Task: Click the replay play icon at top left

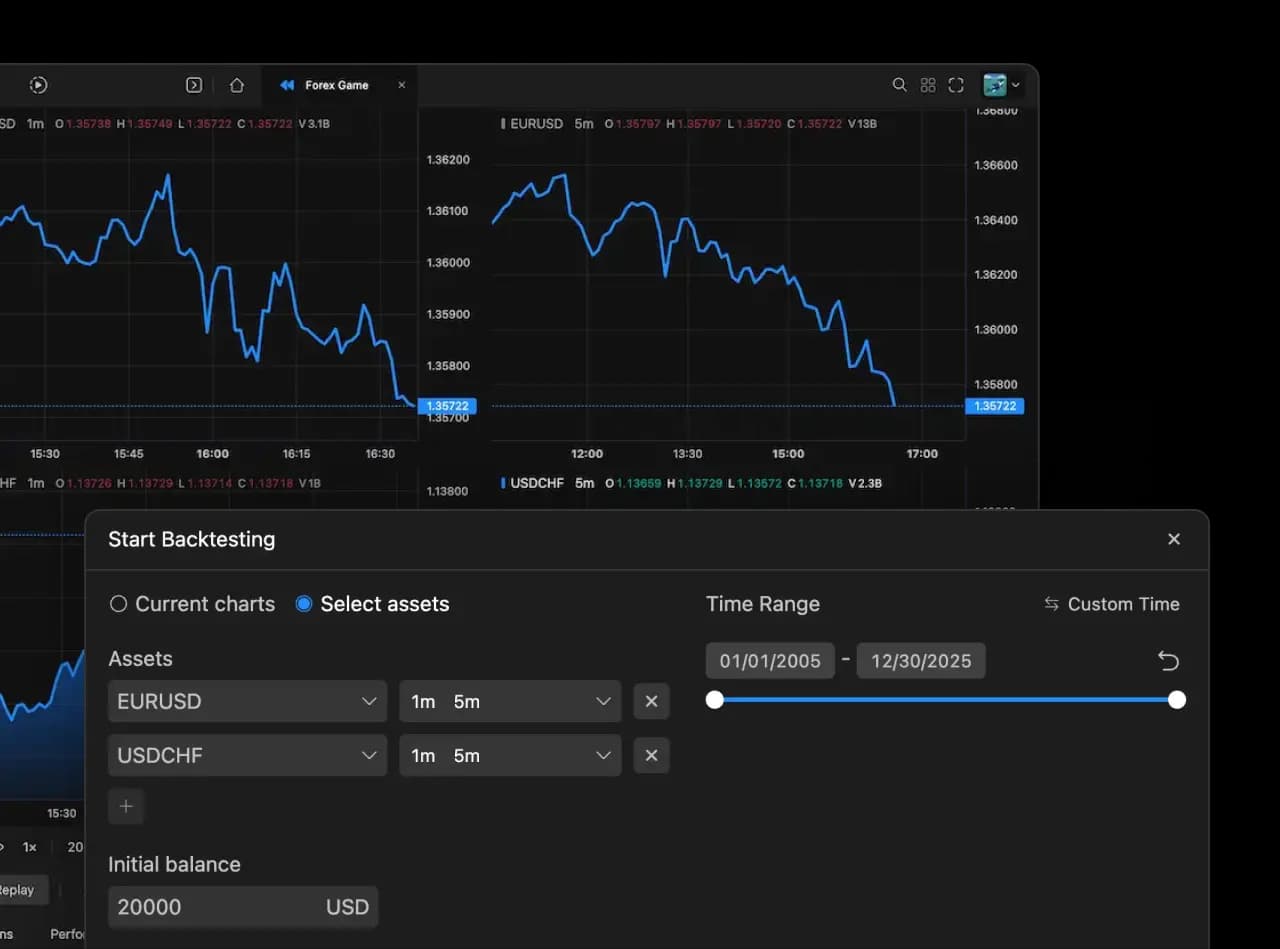Action: pyautogui.click(x=38, y=85)
